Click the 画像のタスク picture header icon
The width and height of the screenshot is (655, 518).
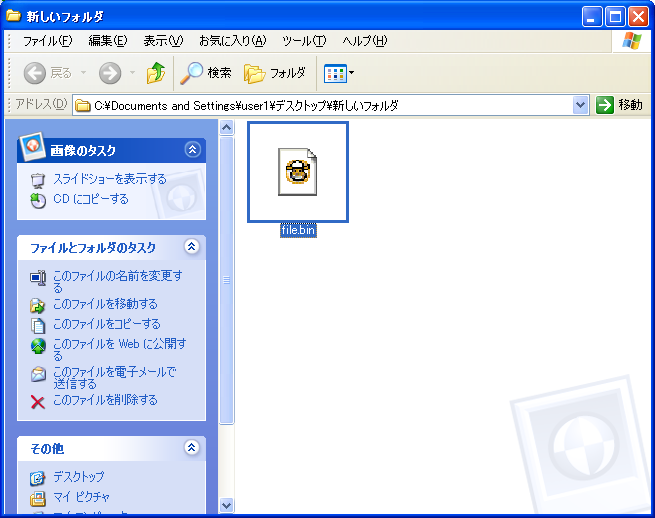pyautogui.click(x=32, y=147)
